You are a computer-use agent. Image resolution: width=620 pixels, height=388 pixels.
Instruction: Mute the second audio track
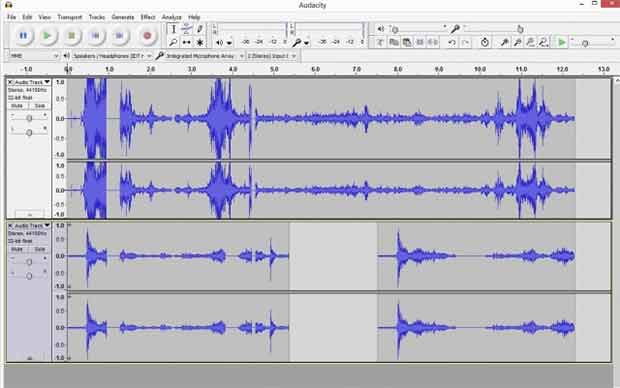(17, 250)
